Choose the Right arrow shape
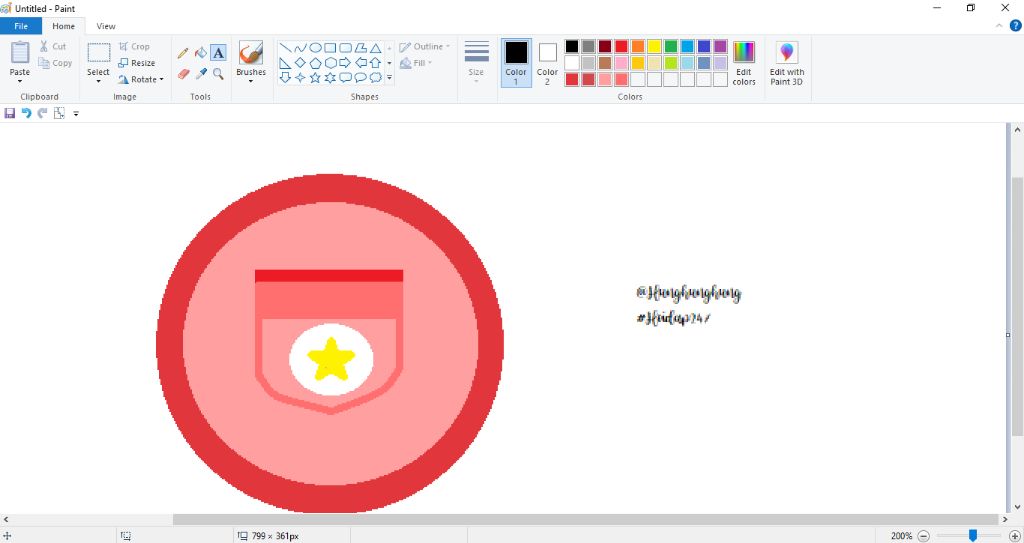The image size is (1024, 543). [x=345, y=63]
